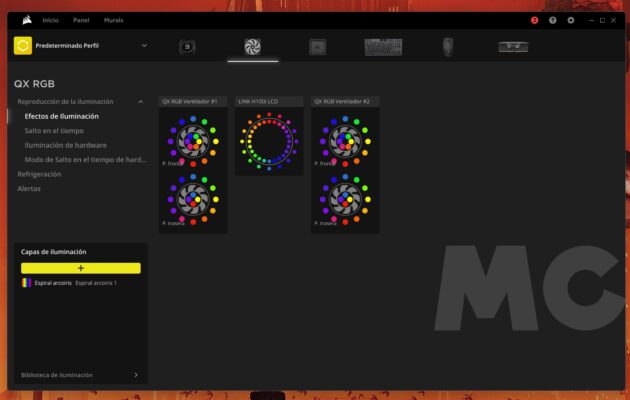Open the Panel menu

point(81,20)
